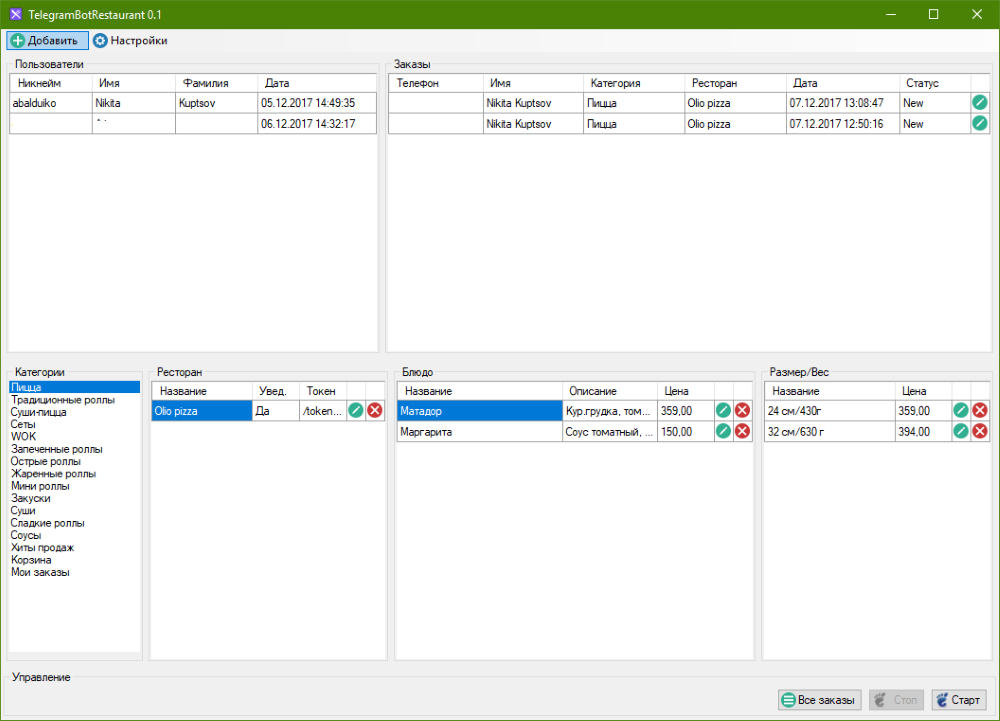Select the Суши-пицца category

(39, 412)
